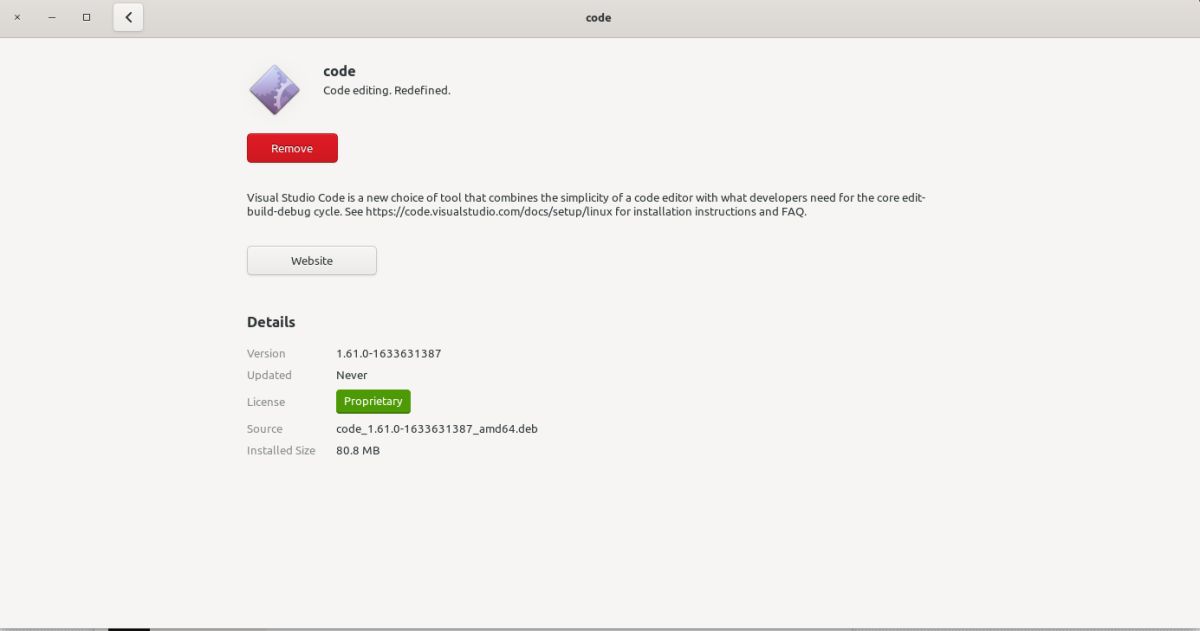Image resolution: width=1200 pixels, height=631 pixels.
Task: Click the "License" label
Action: pyautogui.click(x=266, y=402)
